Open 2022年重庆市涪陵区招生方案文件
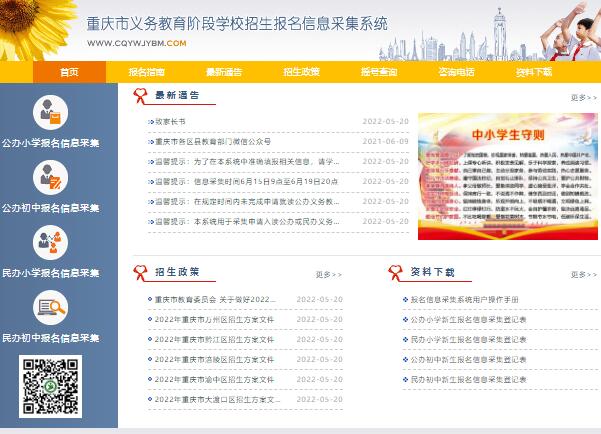The height and width of the screenshot is (434, 601). pos(214,359)
